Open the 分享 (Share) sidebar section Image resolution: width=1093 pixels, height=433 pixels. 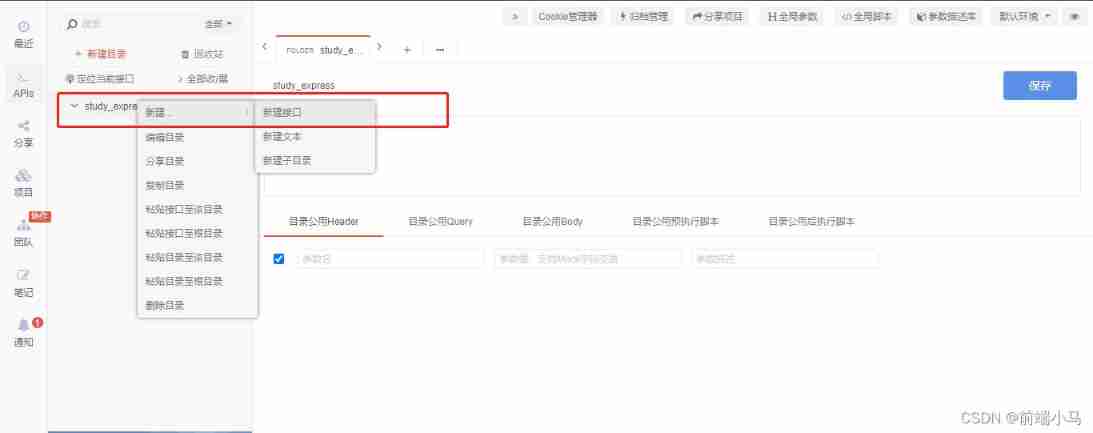24,134
